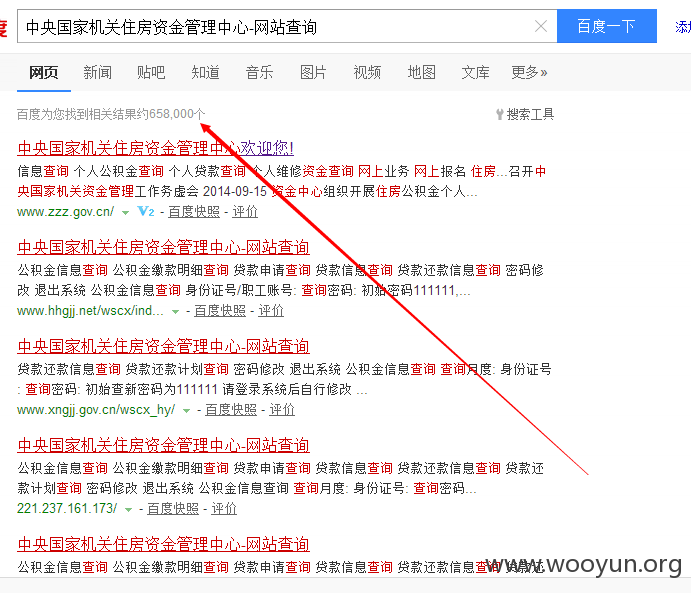The width and height of the screenshot is (691, 593).
Task: Clear the search box with the X icon
Action: click(x=541, y=26)
